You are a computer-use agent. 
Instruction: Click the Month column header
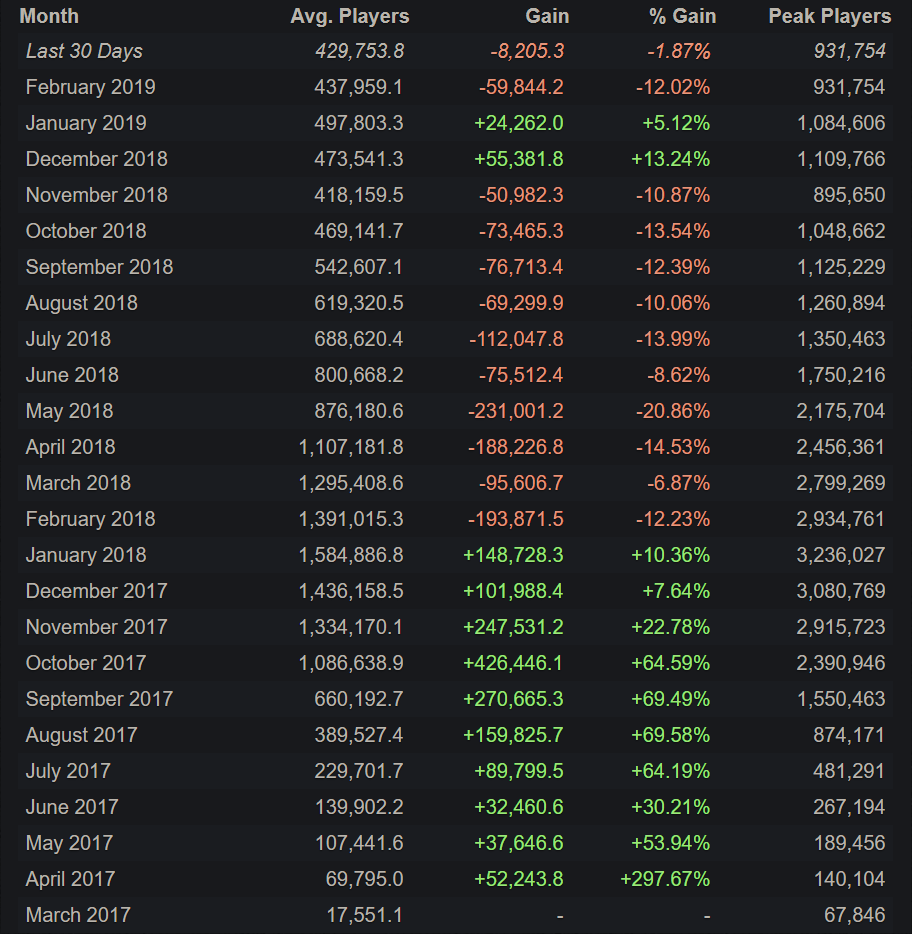point(49,16)
